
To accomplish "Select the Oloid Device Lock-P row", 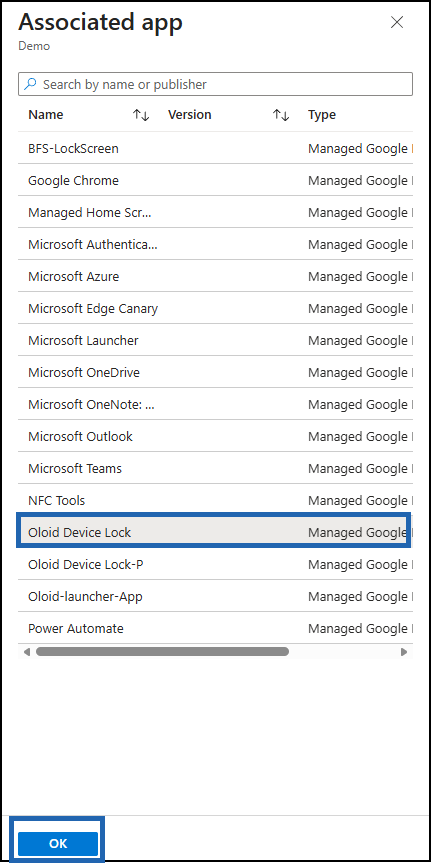I will pyautogui.click(x=215, y=565).
